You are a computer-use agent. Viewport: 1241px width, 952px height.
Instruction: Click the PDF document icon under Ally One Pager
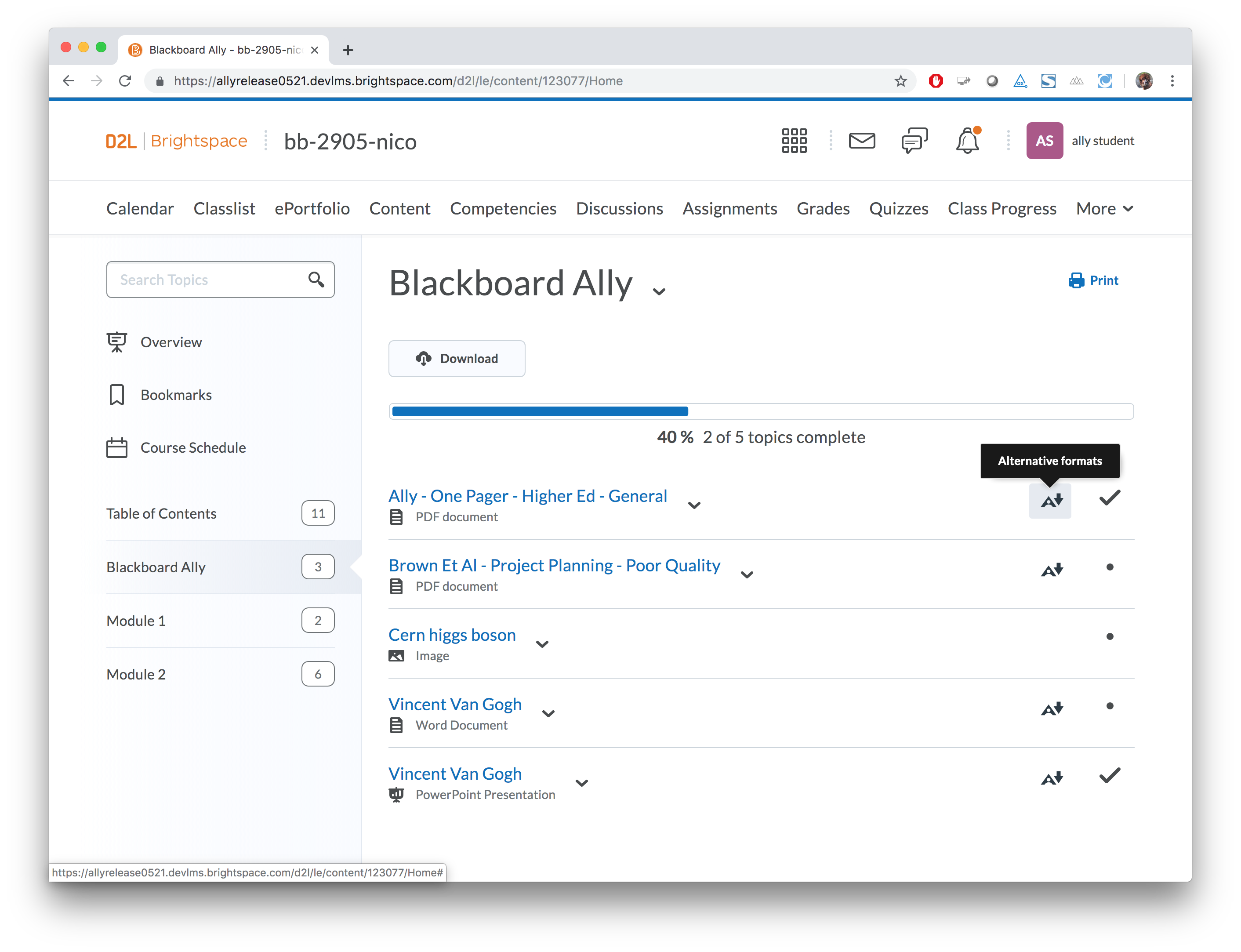396,517
